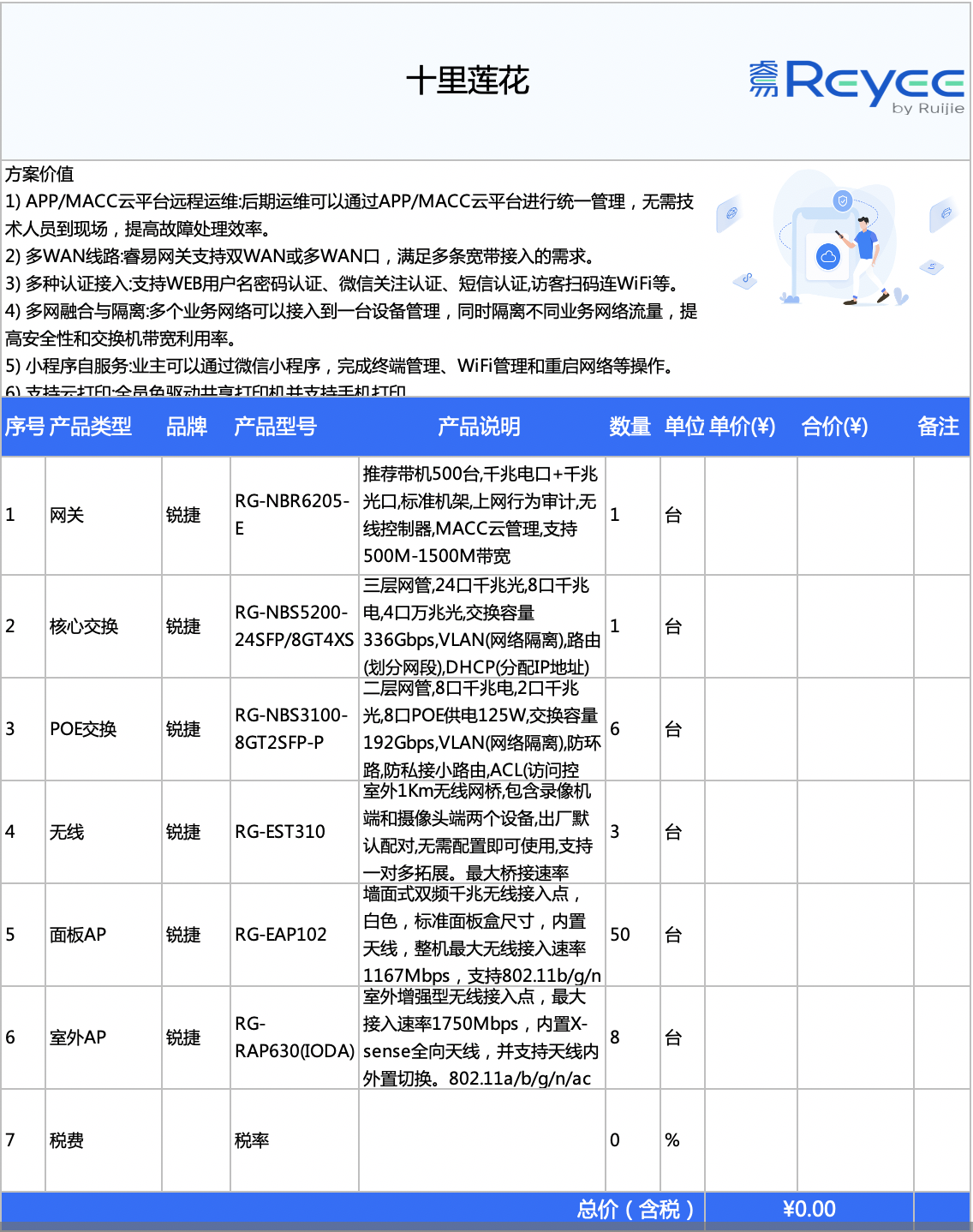Click the 室外AP row product description
Viewport: 973px width, 1232px height.
point(482,1038)
